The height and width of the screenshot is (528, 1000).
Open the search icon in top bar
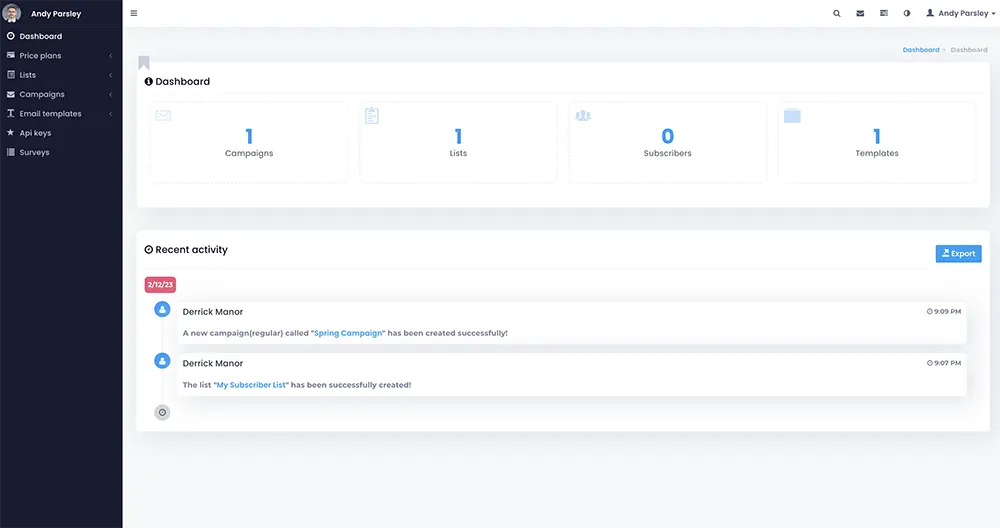click(x=837, y=13)
